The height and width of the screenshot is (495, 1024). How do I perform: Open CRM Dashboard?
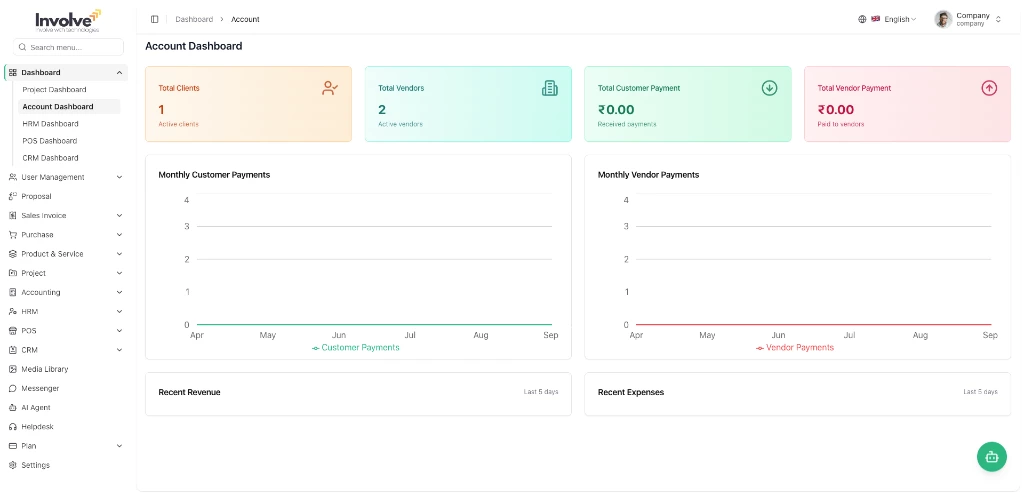(50, 157)
